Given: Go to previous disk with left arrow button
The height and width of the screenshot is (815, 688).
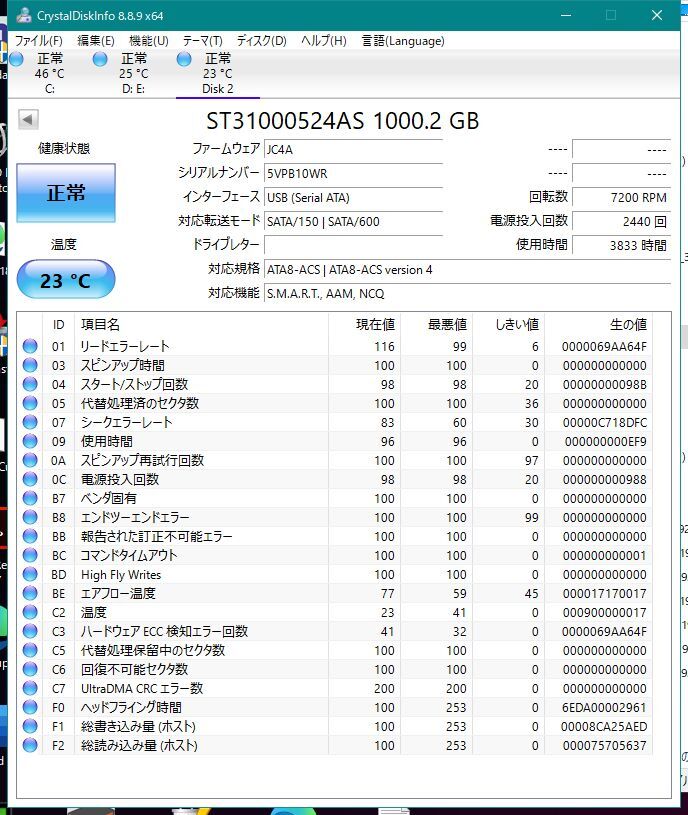Looking at the screenshot, I should click(x=28, y=120).
